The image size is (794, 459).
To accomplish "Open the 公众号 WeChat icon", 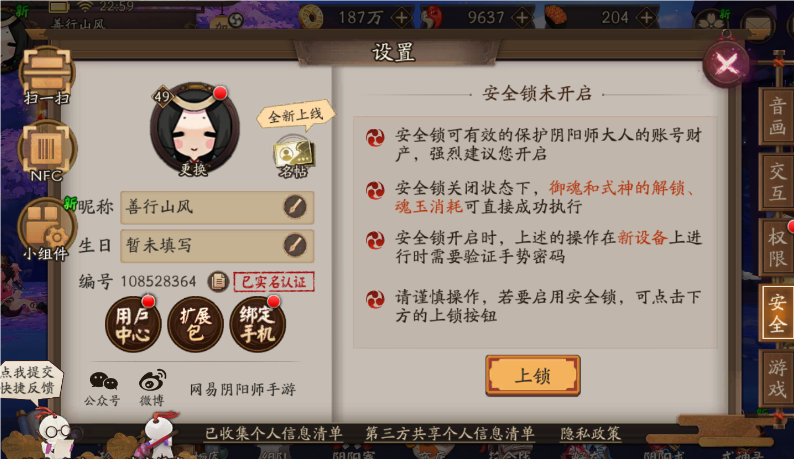I will click(103, 389).
